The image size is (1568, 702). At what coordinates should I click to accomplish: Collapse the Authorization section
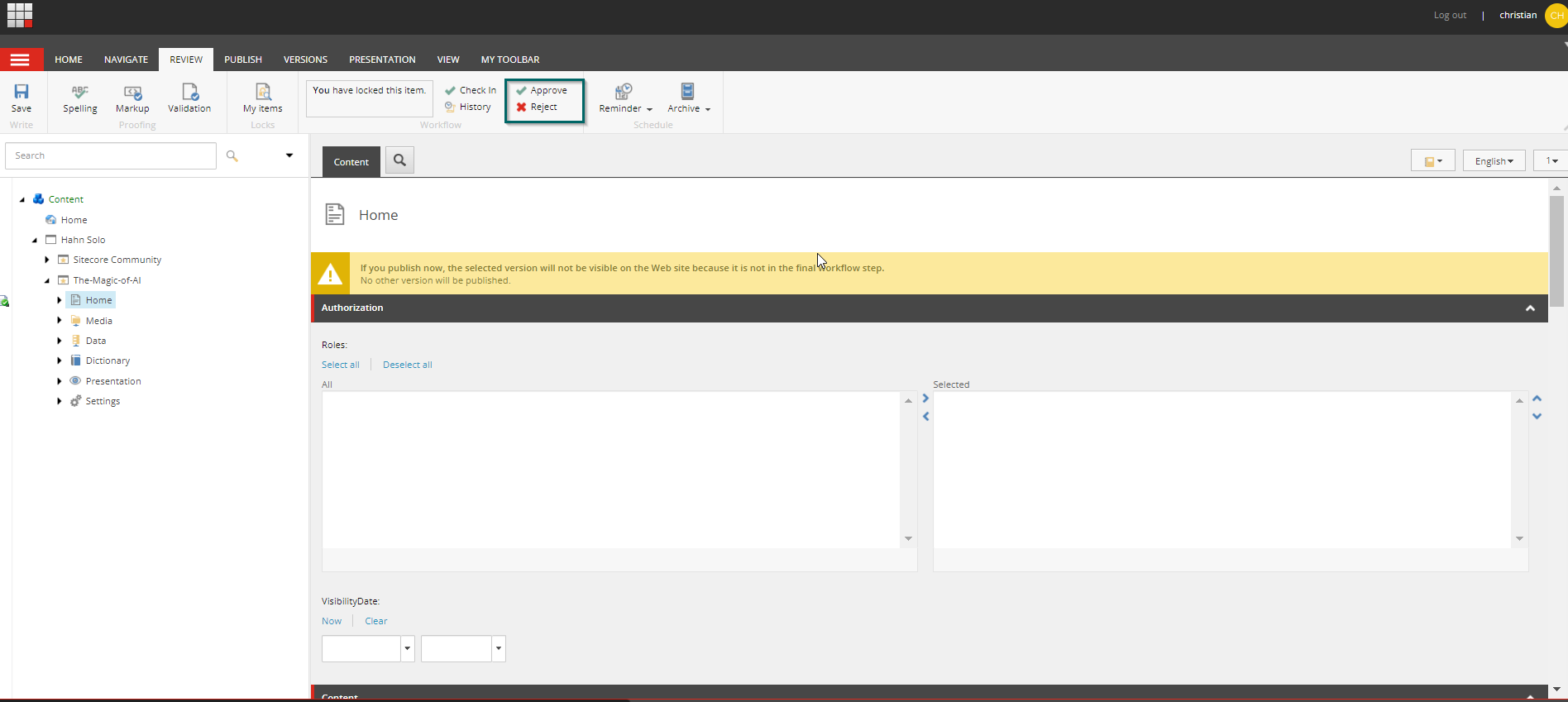(x=1530, y=308)
